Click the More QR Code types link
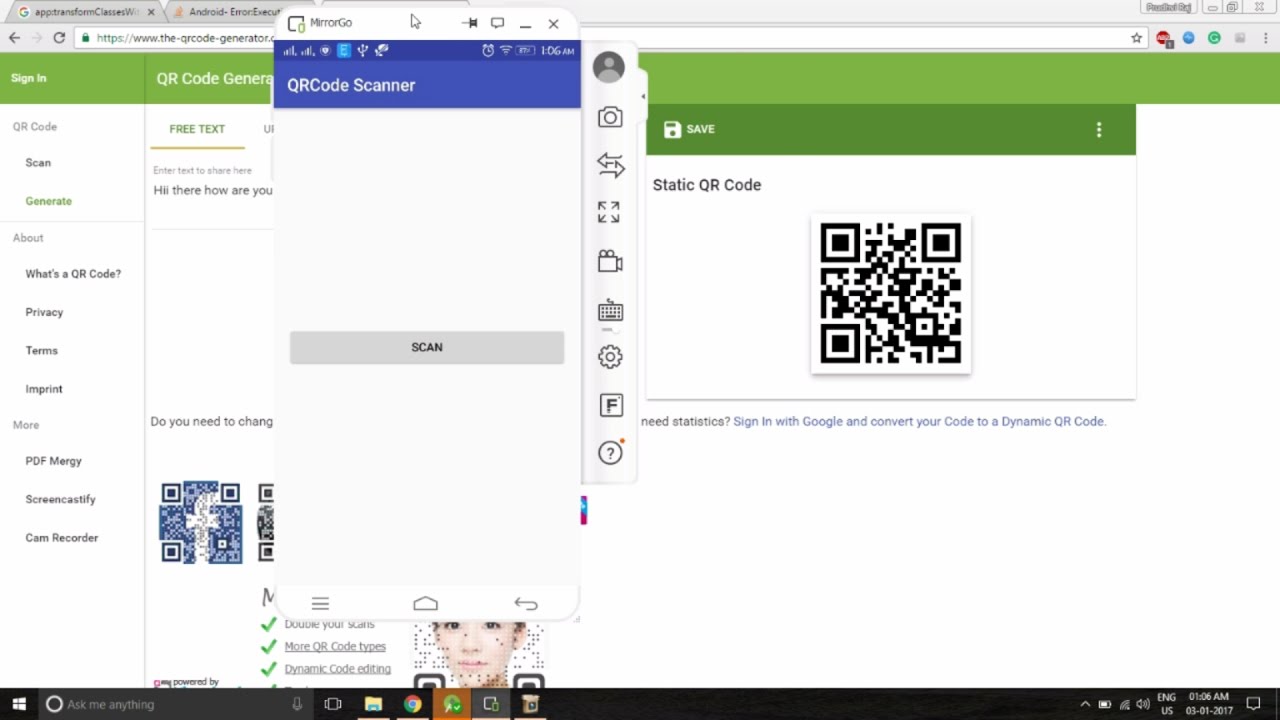Viewport: 1280px width, 720px height. [335, 646]
